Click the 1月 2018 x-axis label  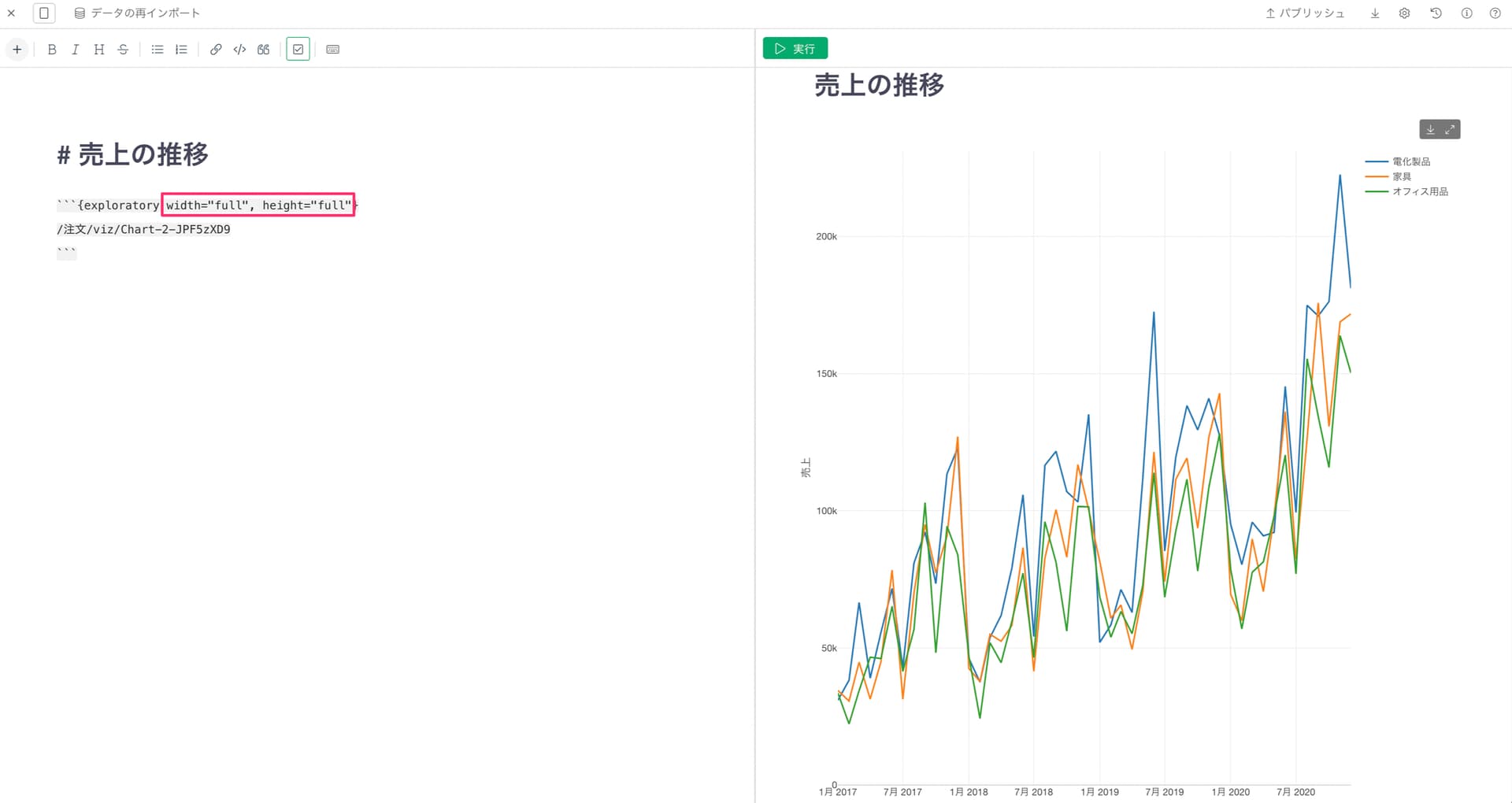(x=969, y=792)
